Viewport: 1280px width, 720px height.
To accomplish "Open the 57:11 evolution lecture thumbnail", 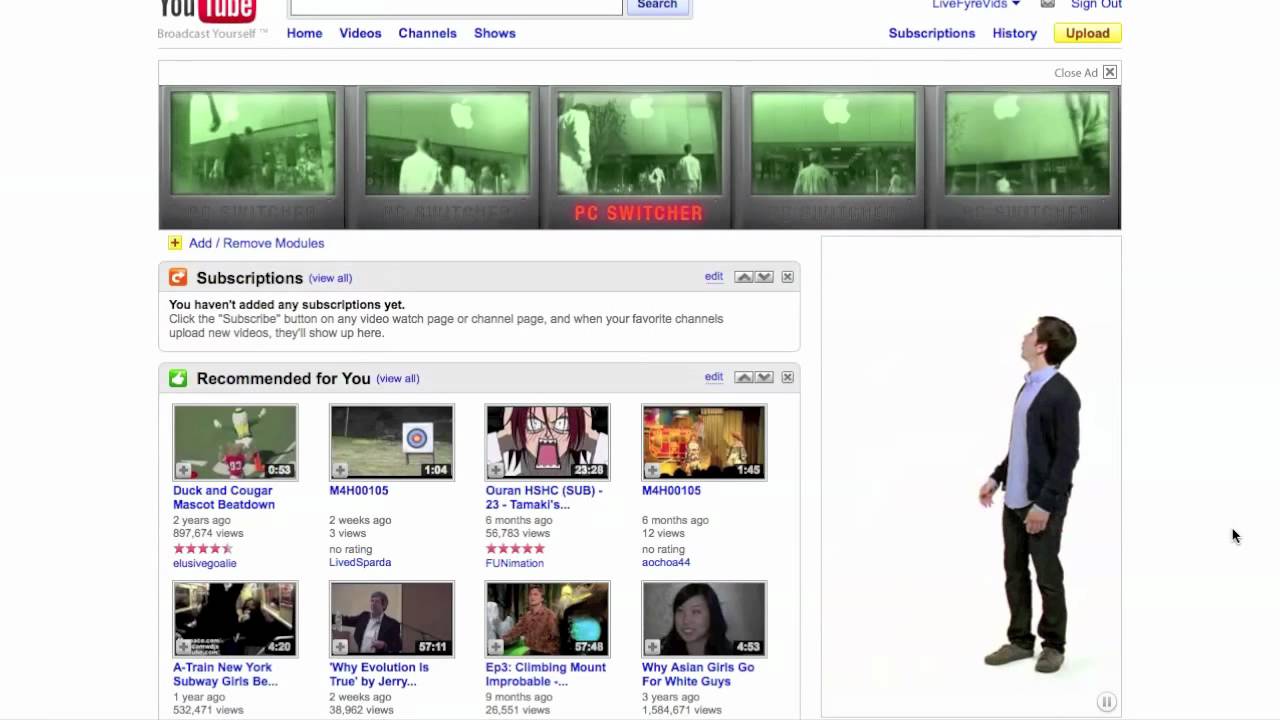I will 392,619.
